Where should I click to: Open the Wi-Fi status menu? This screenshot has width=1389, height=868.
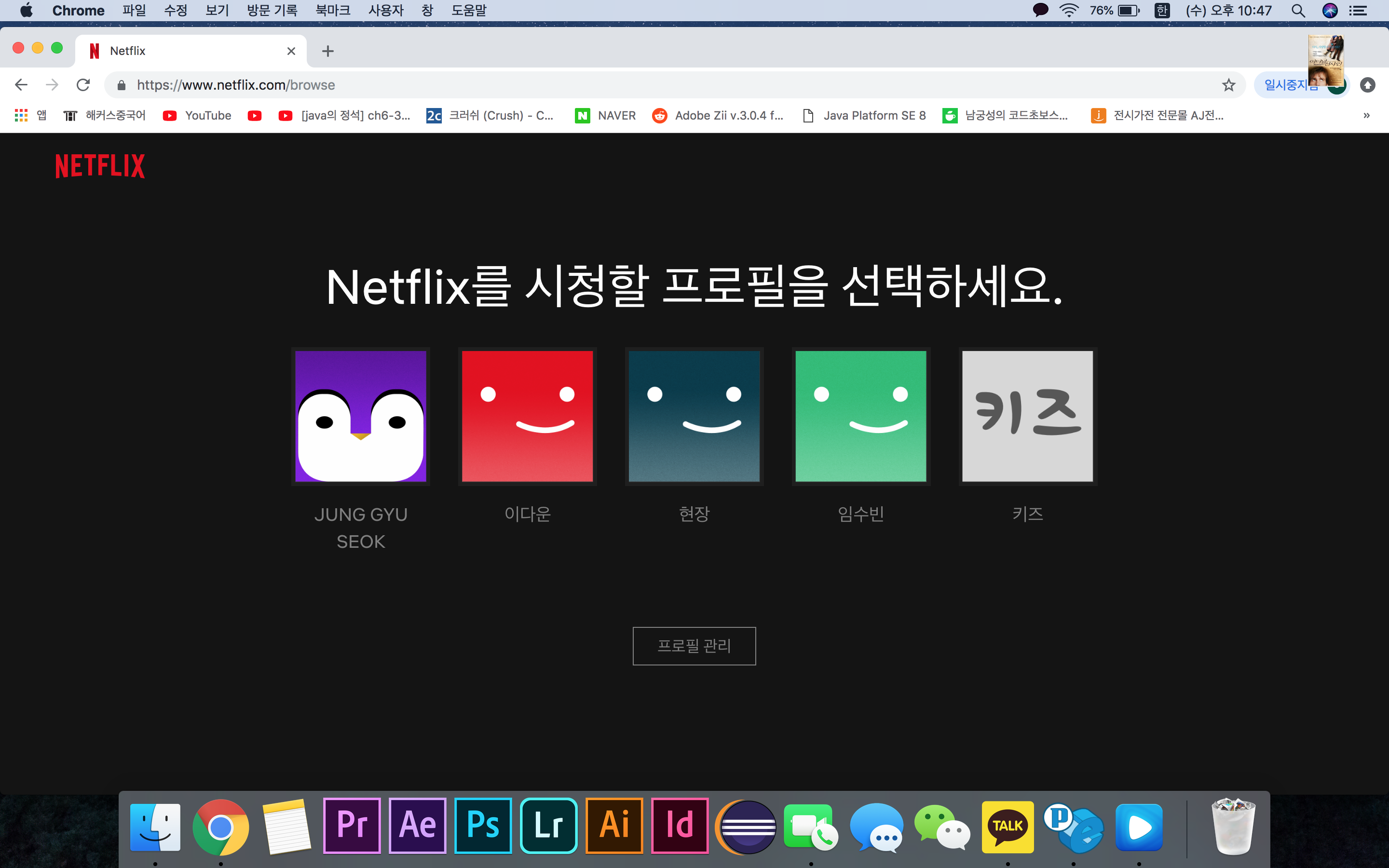[1068, 10]
